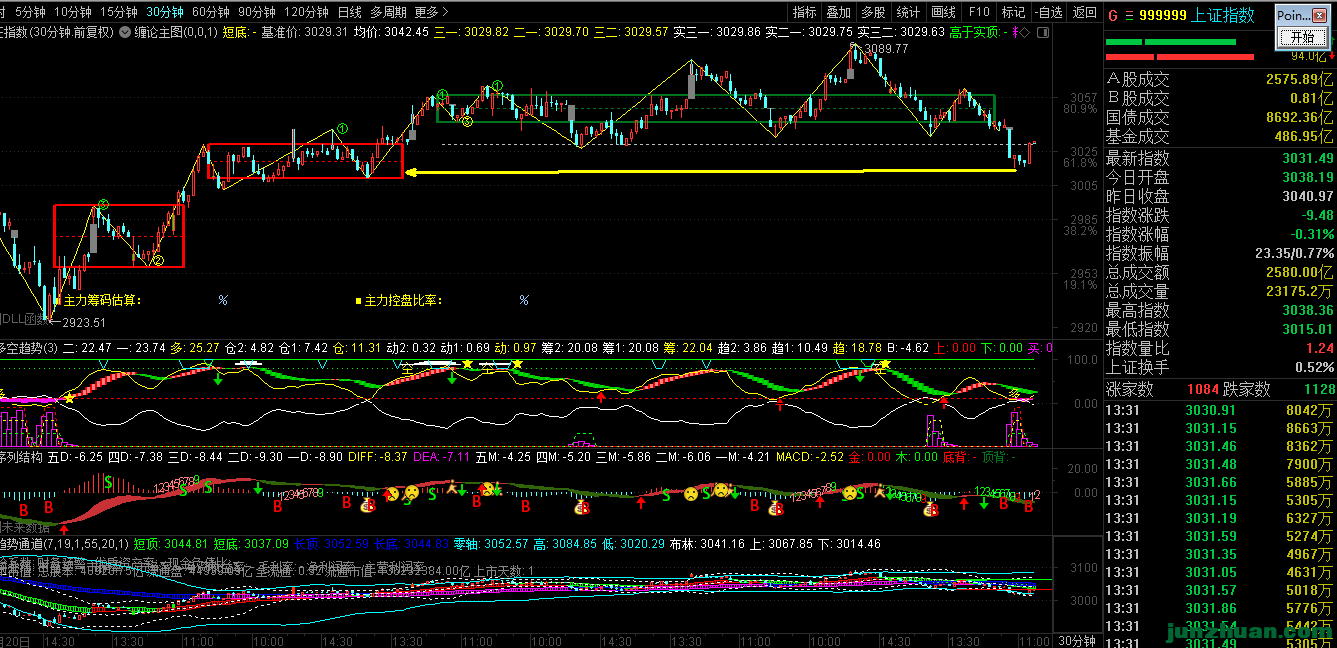
Task: Click the 总成交量 row
Action: [x=1219, y=291]
